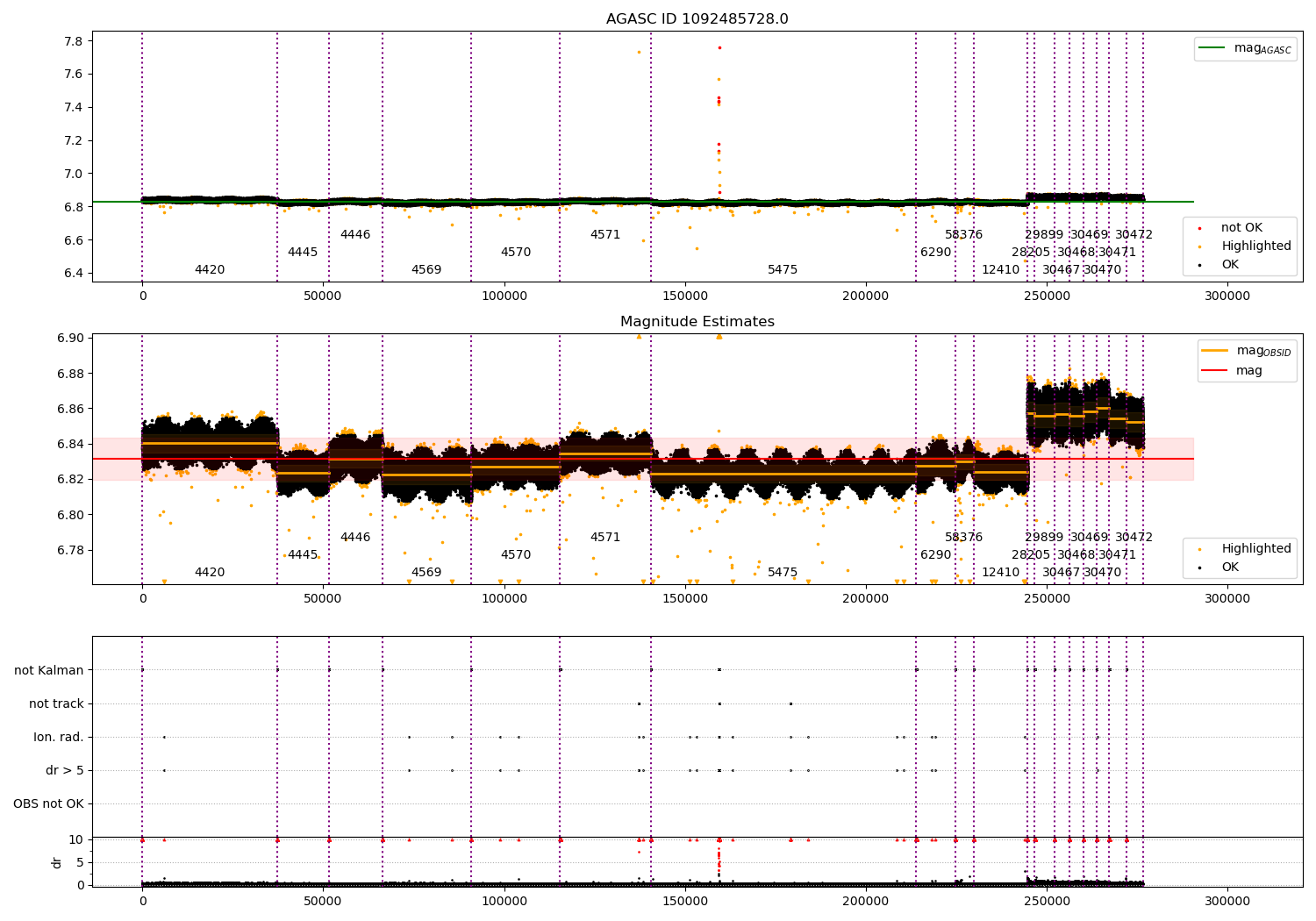Click obsid label 30472 in Magnitude Estimates plot

(1134, 538)
